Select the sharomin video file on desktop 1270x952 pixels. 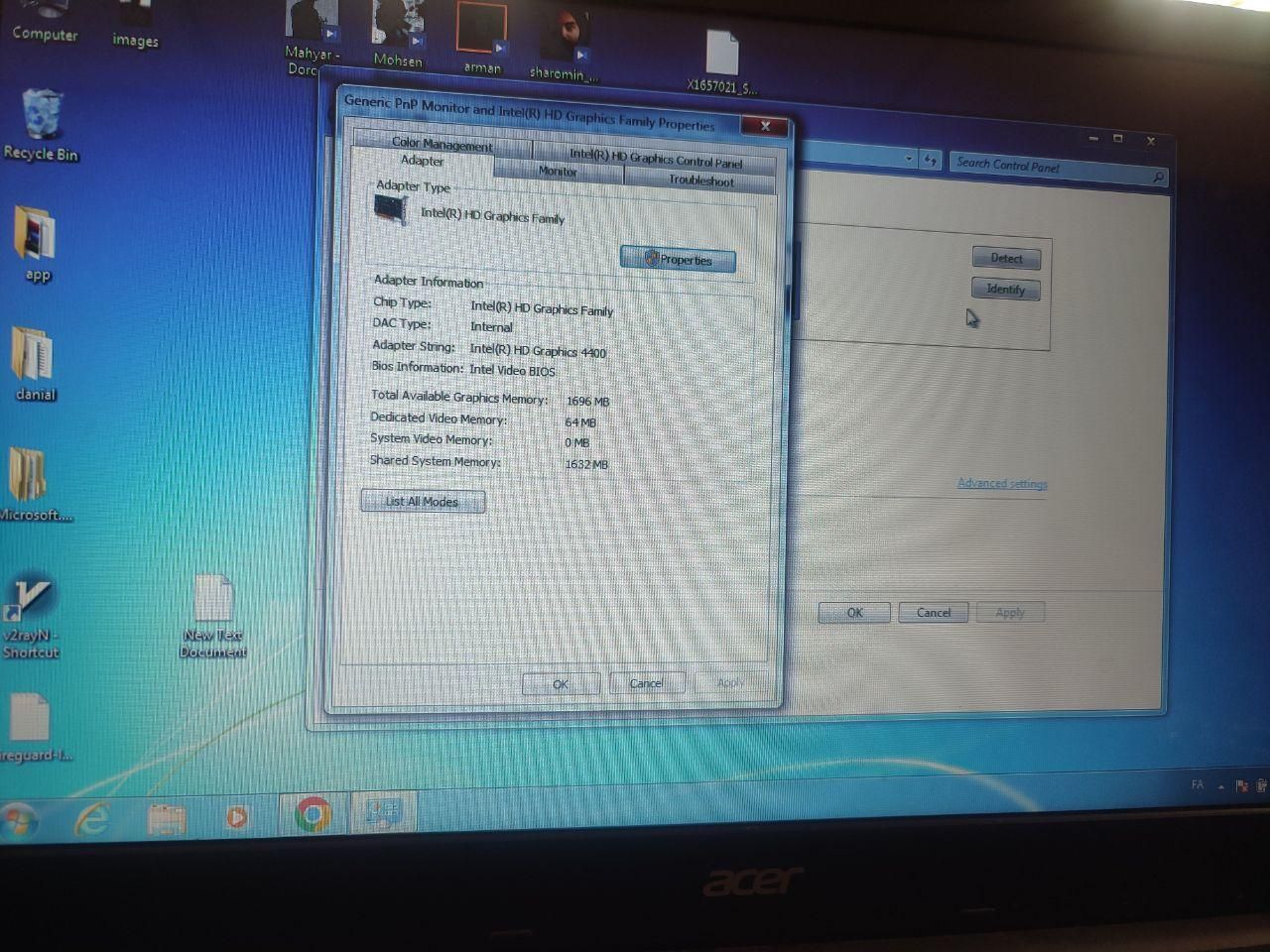(564, 45)
